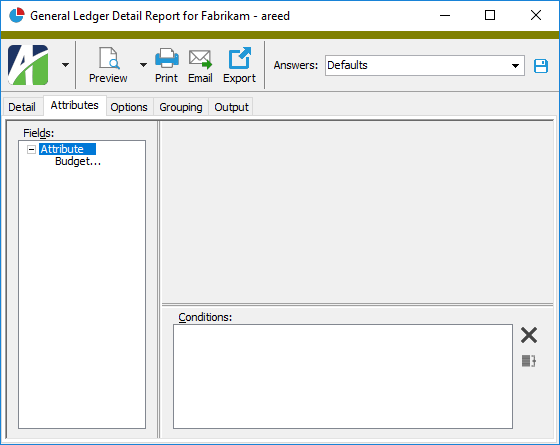Save answers with the blue disk icon
The width and height of the screenshot is (560, 445).
coord(541,66)
